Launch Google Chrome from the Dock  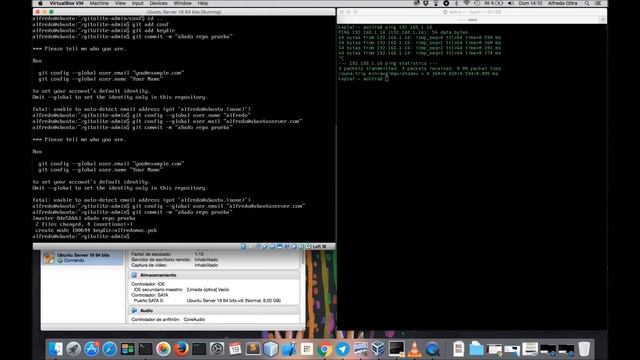325,349
